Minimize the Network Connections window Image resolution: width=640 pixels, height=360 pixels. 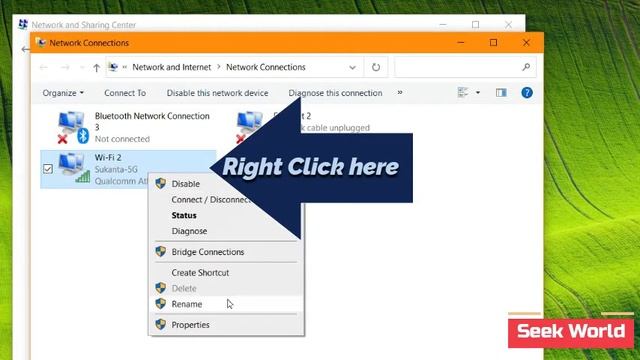[461, 42]
